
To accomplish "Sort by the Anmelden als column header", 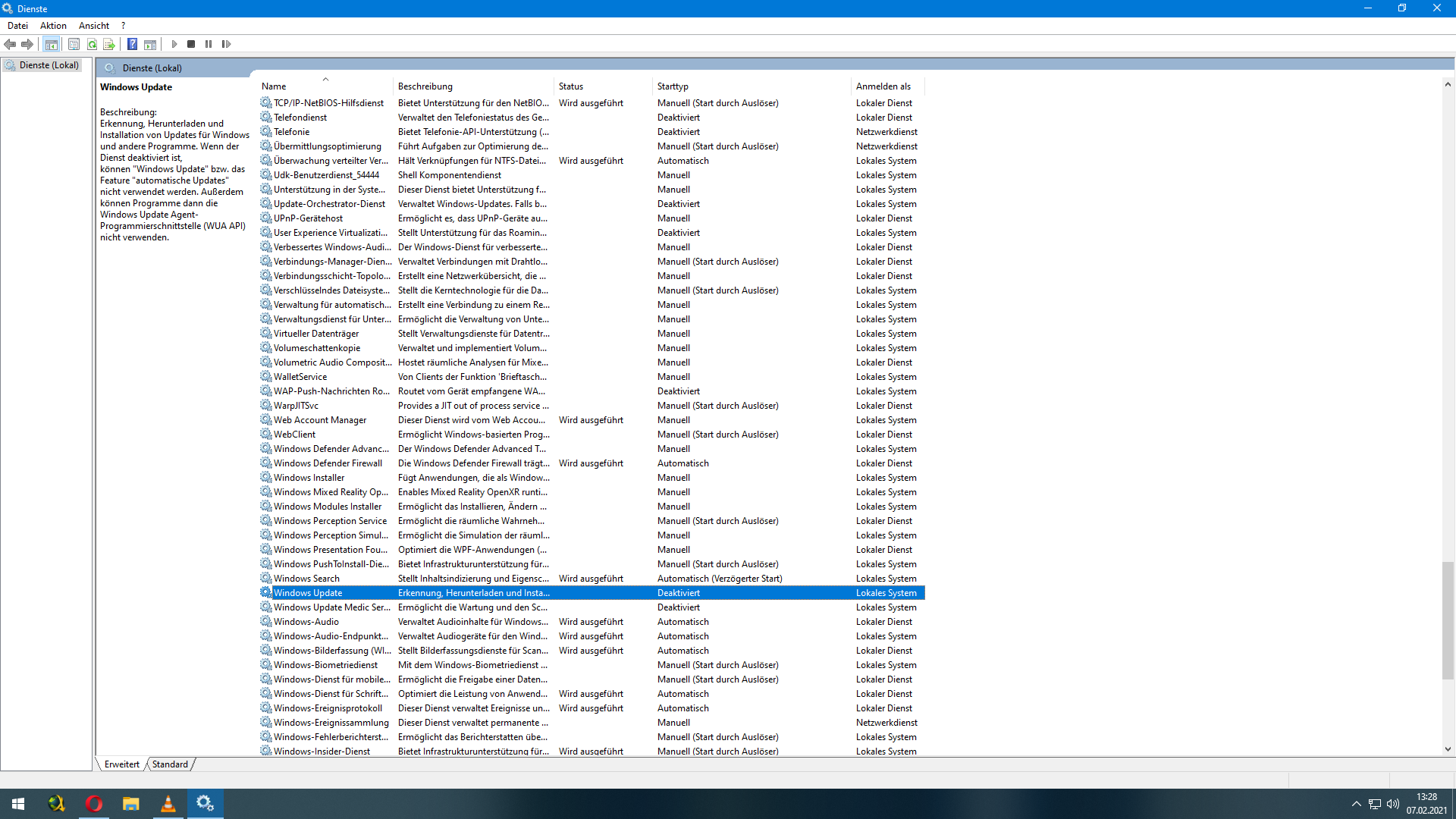I will pyautogui.click(x=888, y=86).
